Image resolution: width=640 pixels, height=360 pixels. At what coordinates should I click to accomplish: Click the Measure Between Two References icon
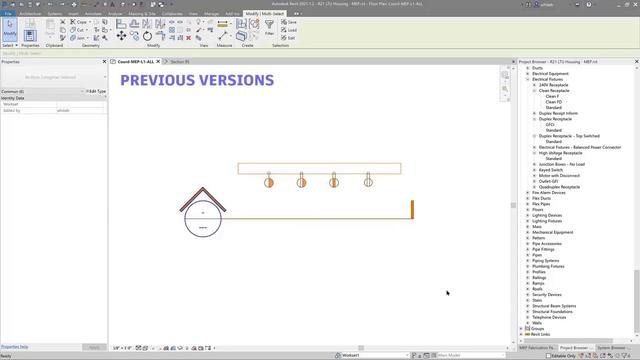[222, 36]
